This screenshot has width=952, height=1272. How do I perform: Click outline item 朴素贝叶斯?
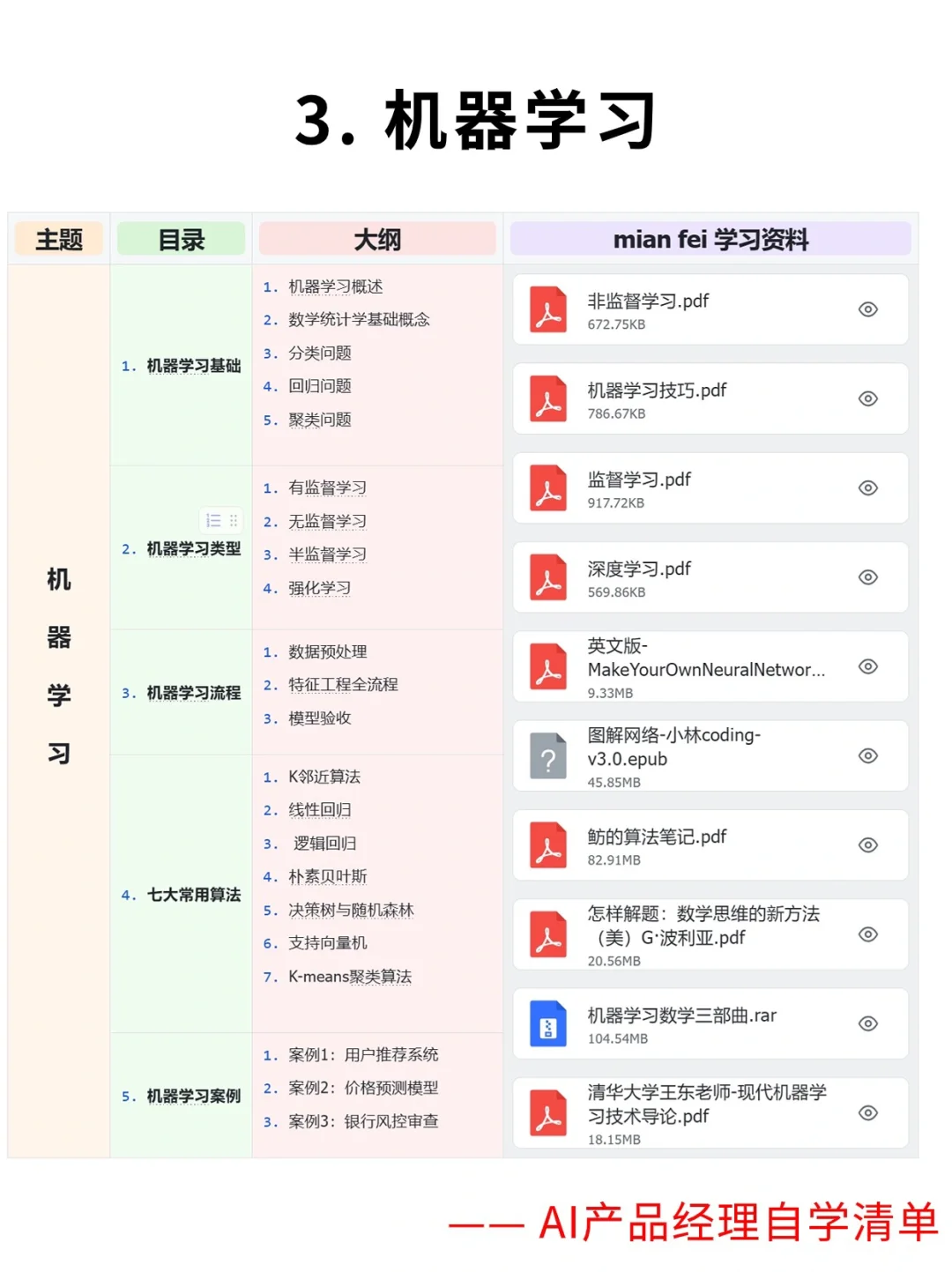327,876
